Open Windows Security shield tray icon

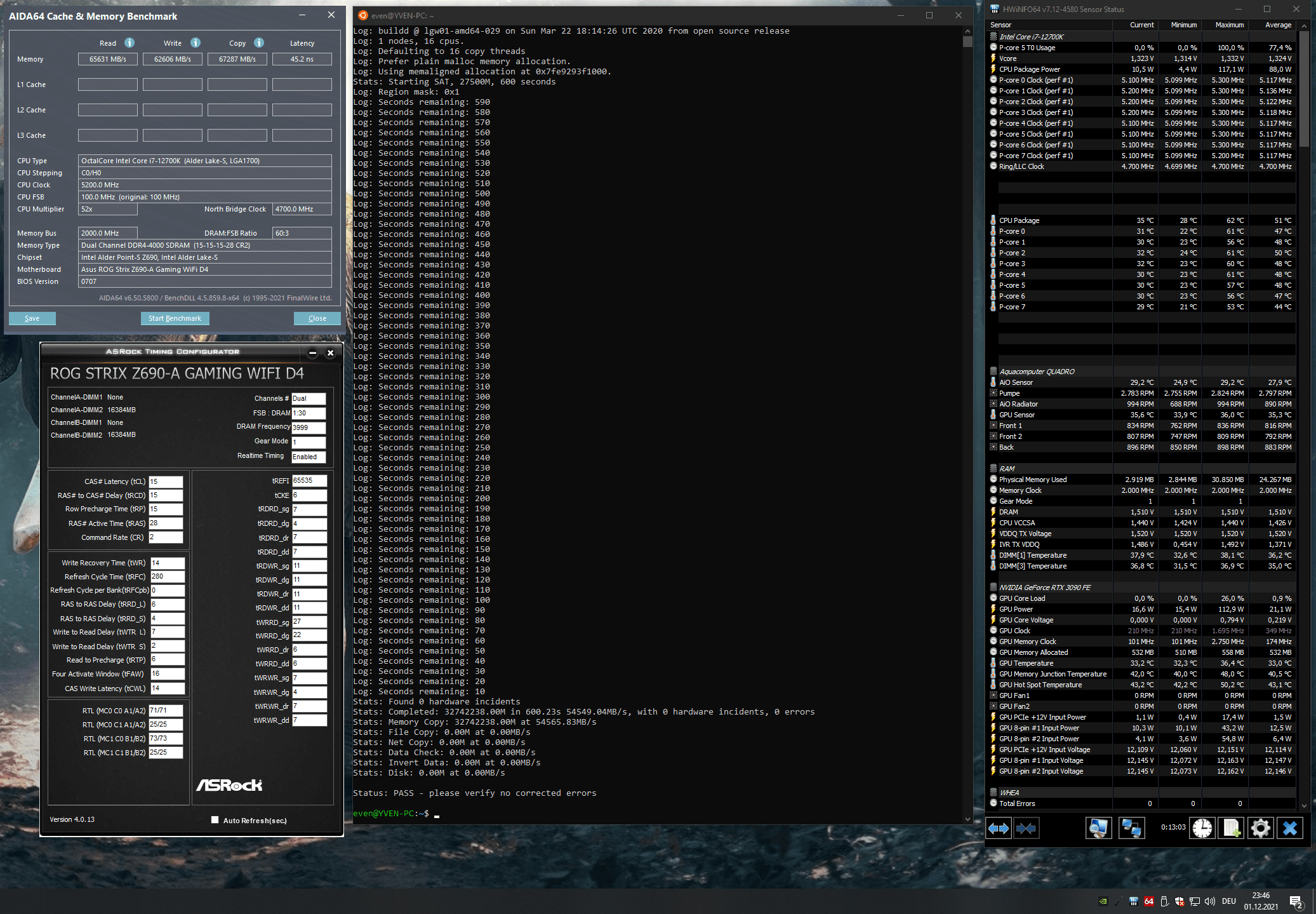pyautogui.click(x=1179, y=901)
